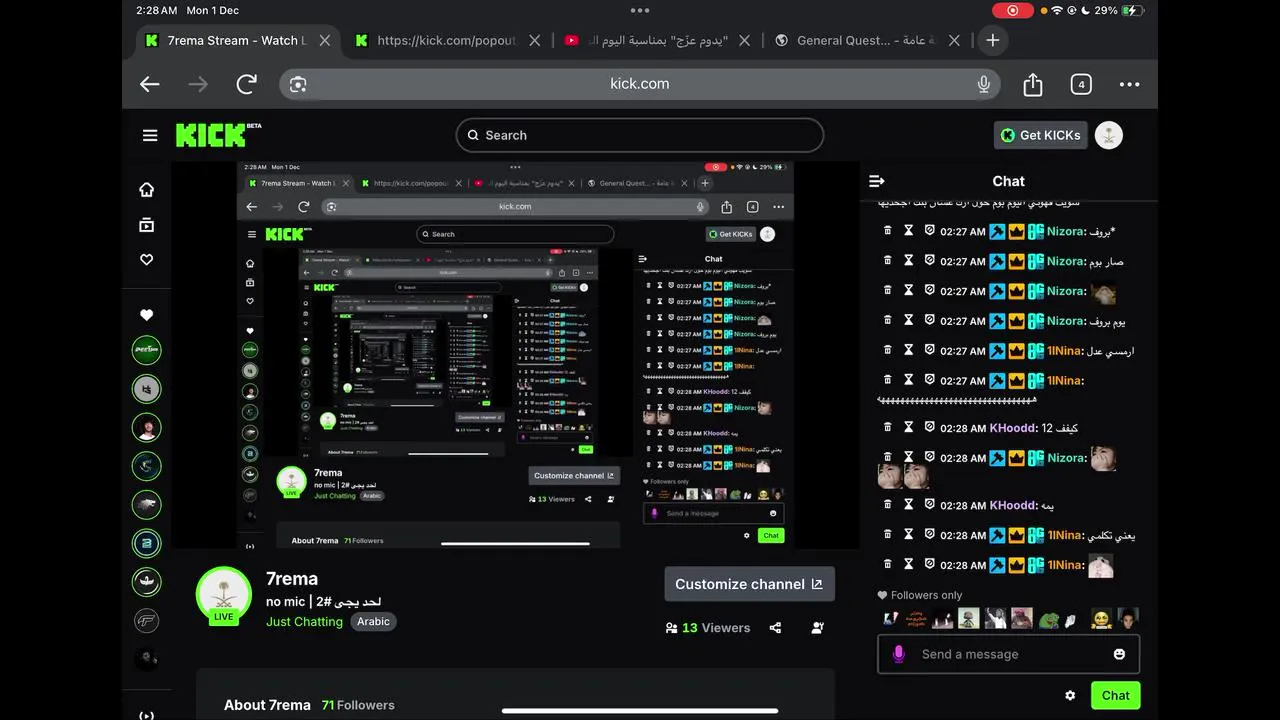Tap the microphone icon in the address bar

(984, 84)
